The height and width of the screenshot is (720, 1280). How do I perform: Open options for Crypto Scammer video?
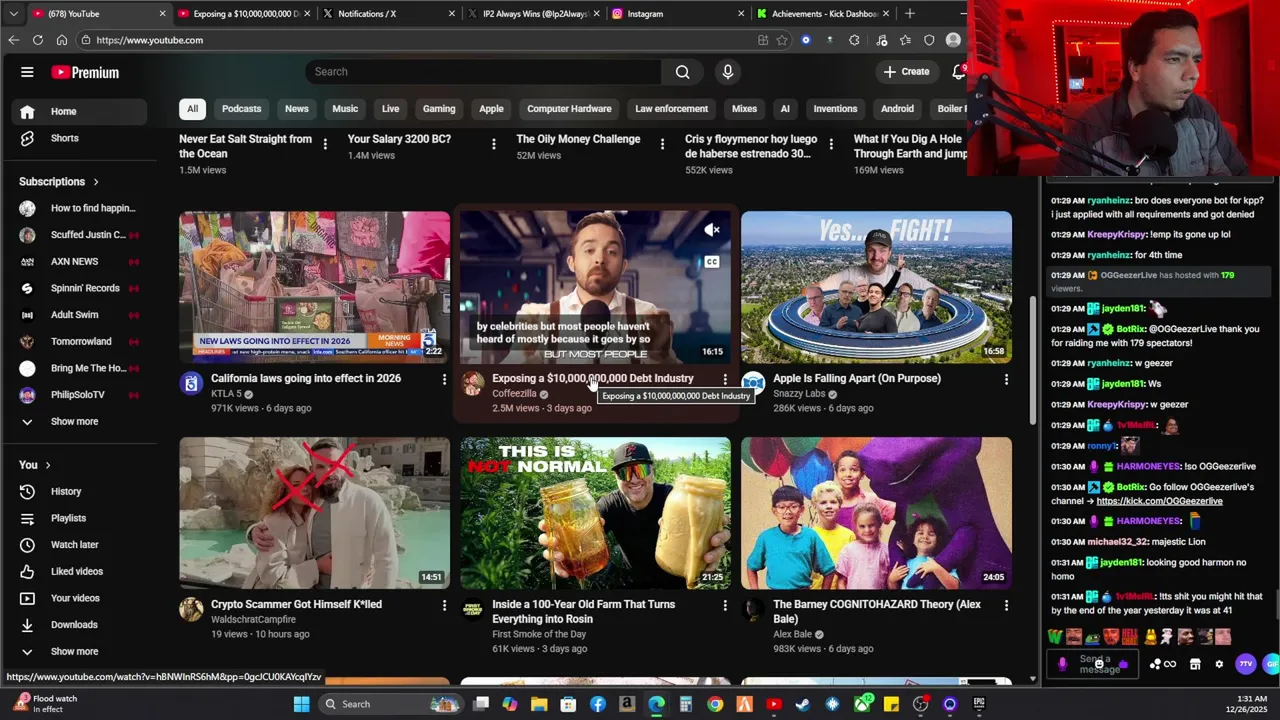(444, 605)
